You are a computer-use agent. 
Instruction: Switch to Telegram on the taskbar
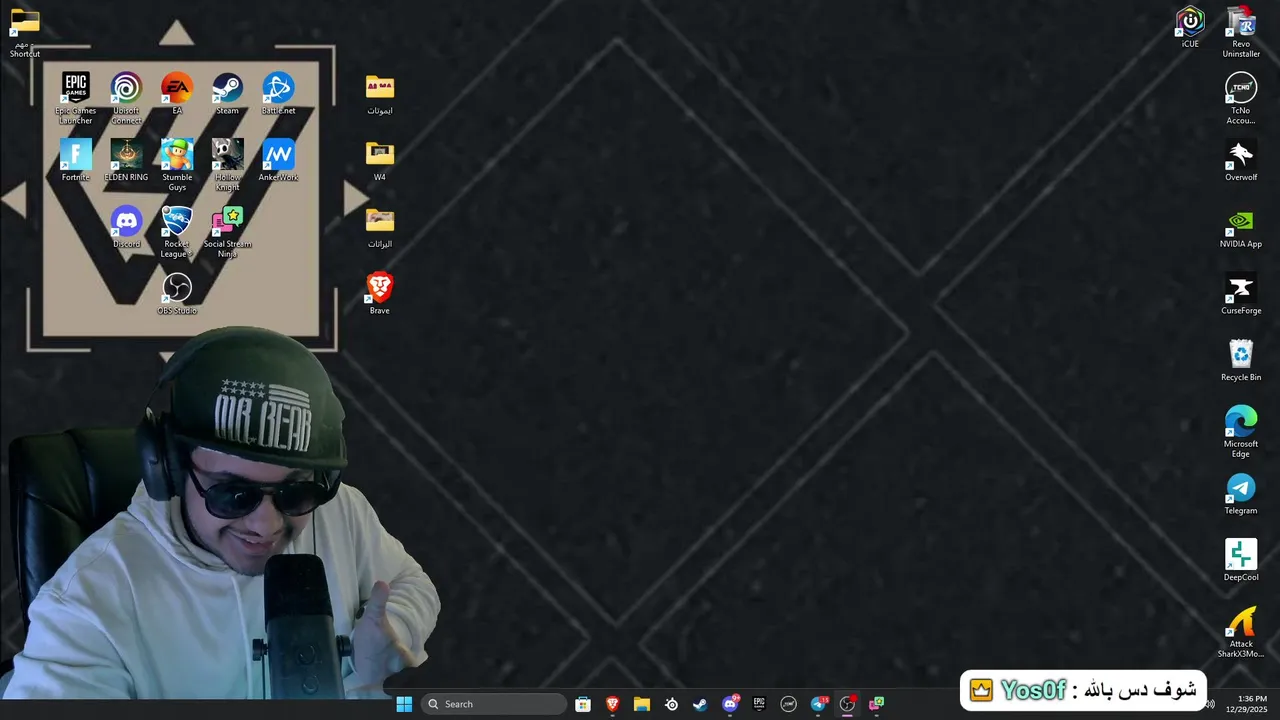coord(818,704)
